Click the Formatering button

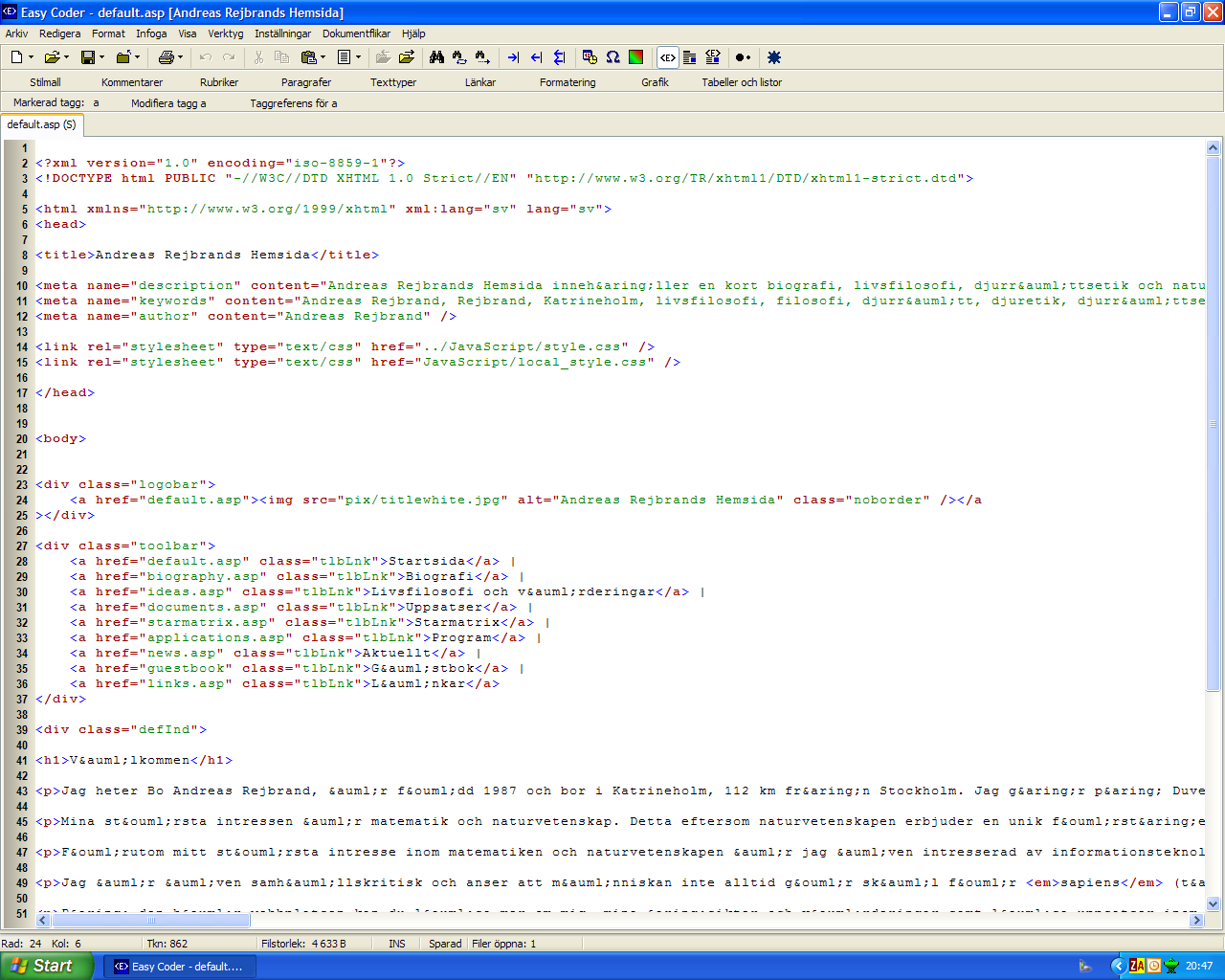point(568,82)
